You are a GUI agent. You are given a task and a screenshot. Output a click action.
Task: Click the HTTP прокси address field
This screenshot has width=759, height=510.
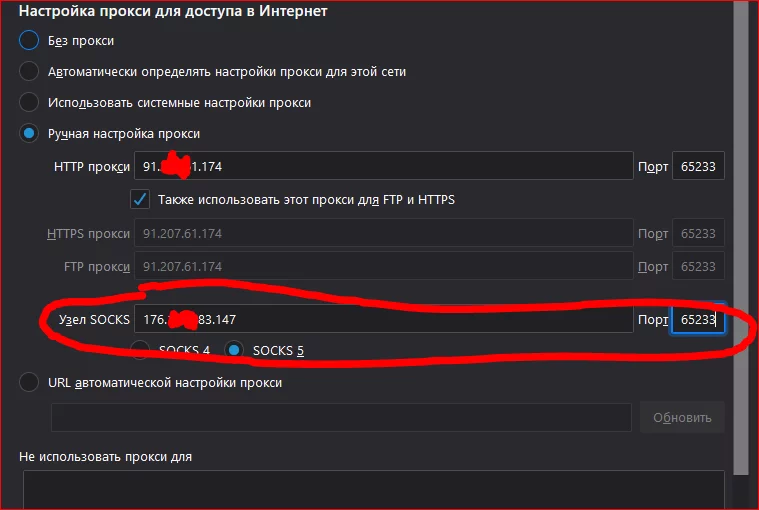(383, 166)
